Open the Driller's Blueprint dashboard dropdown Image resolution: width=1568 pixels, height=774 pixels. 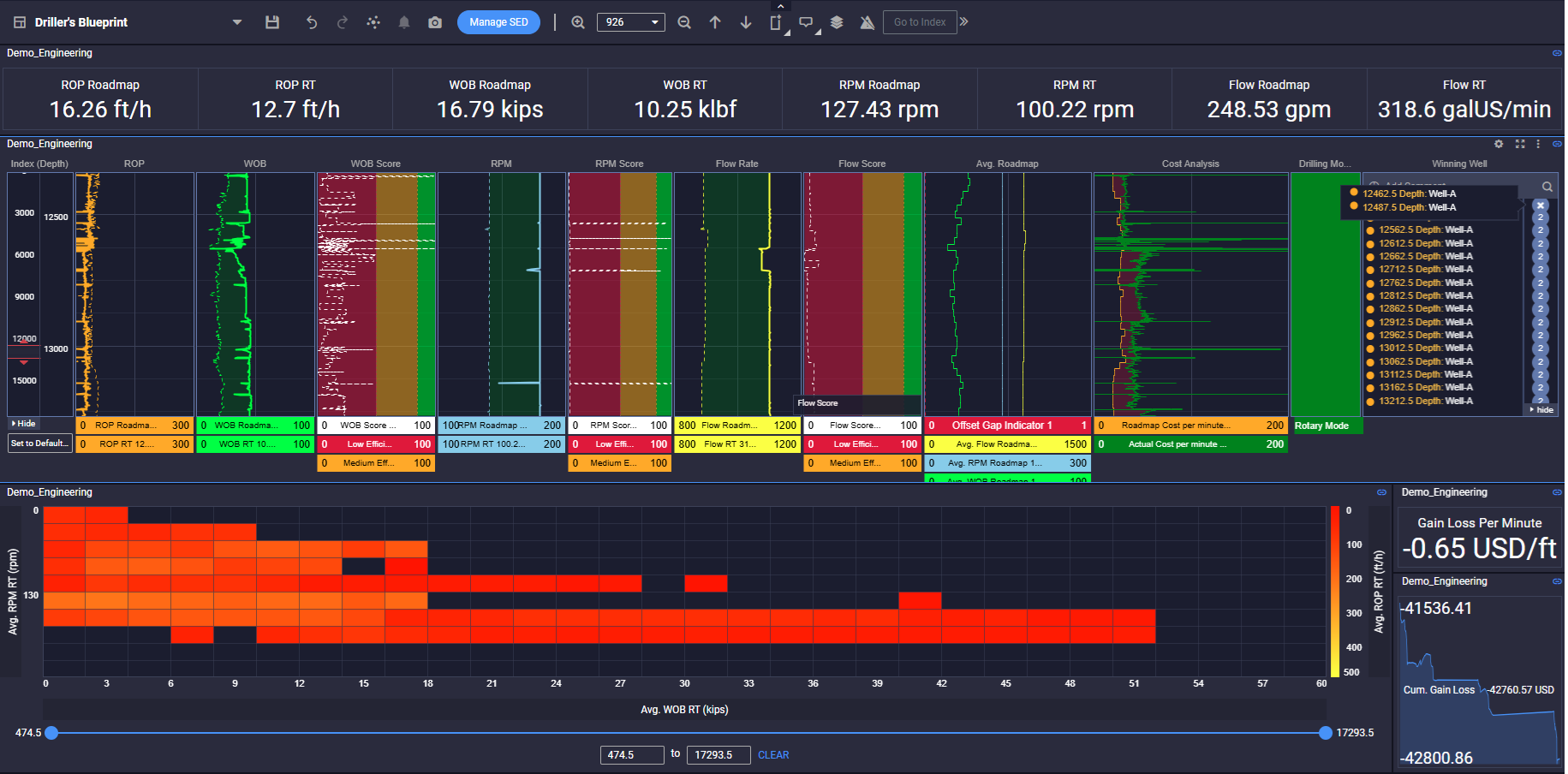237,22
